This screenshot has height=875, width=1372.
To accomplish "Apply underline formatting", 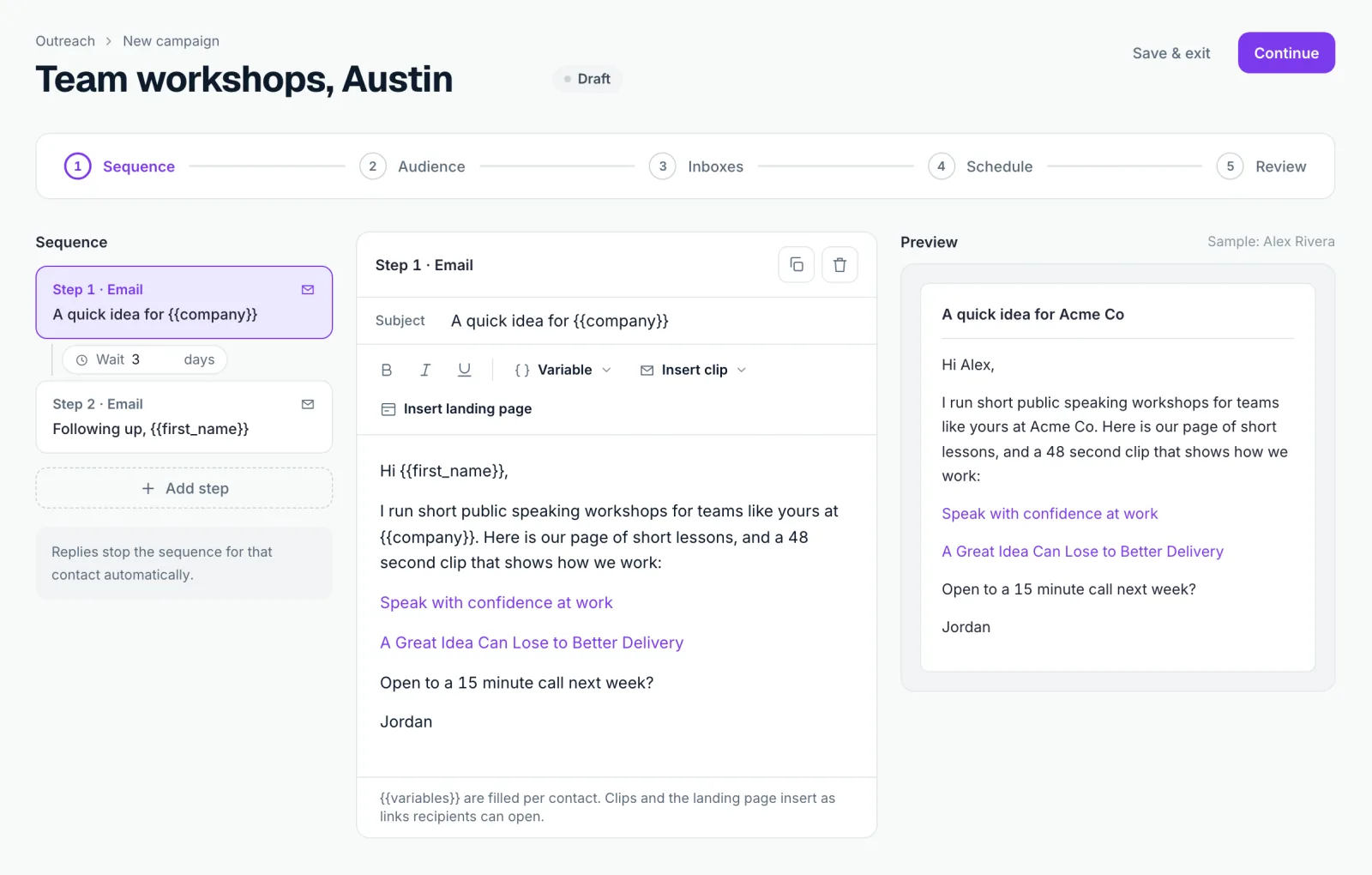I will (x=464, y=370).
